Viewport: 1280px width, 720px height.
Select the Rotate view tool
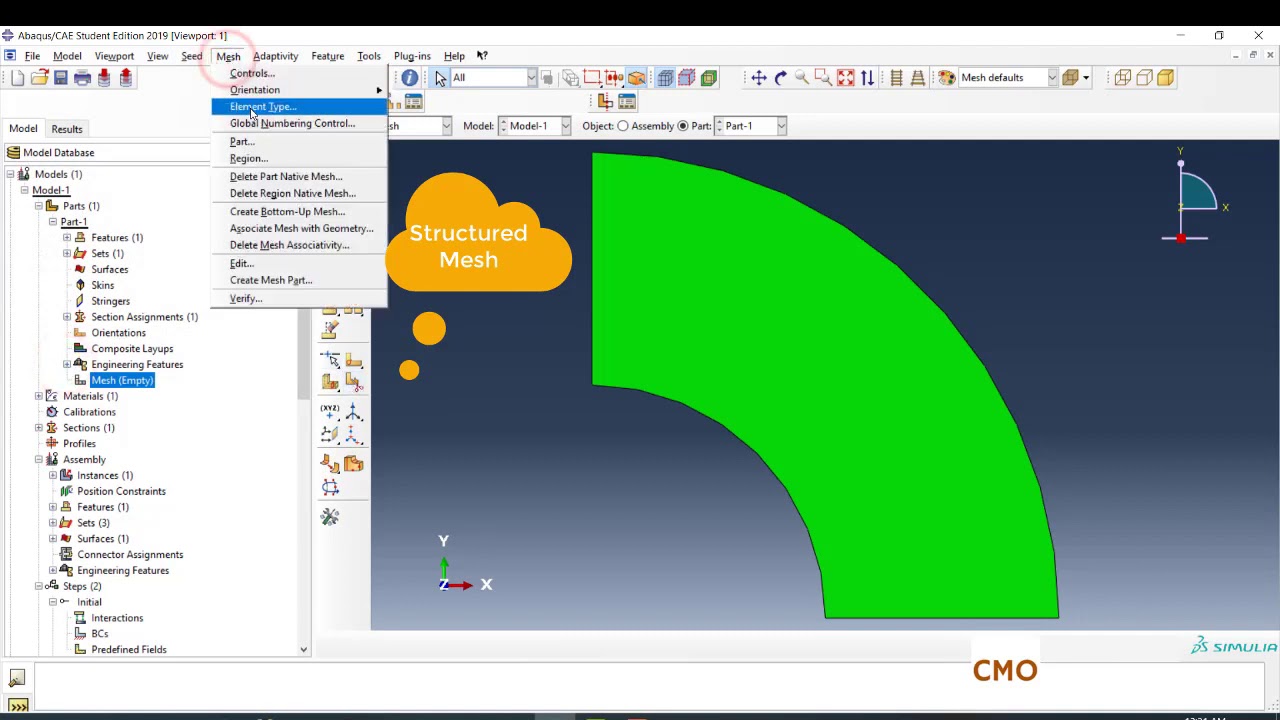pos(781,78)
